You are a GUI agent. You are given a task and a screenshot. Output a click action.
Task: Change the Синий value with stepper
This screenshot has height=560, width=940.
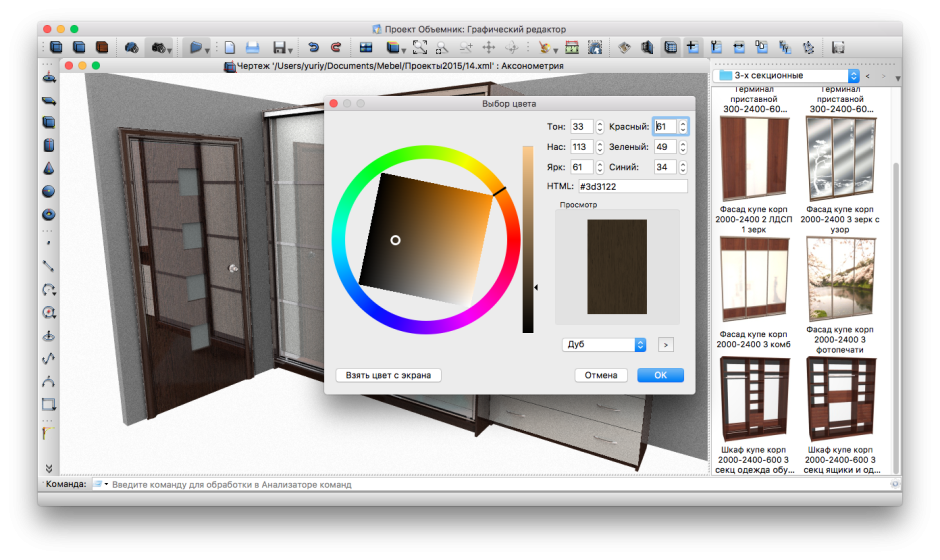click(x=684, y=167)
